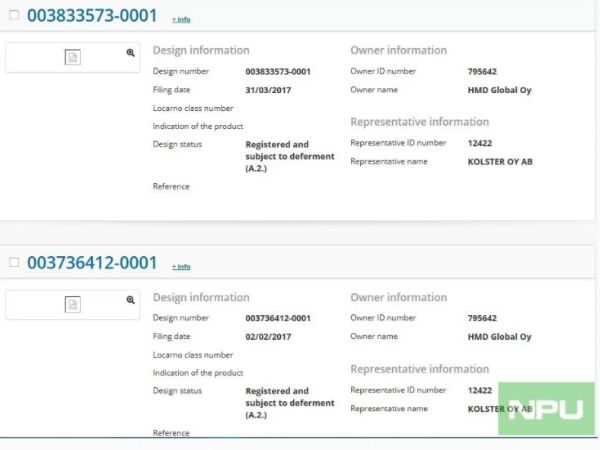
Task: Tick the checkbox for design 003736412-0001
Action: click(14, 262)
